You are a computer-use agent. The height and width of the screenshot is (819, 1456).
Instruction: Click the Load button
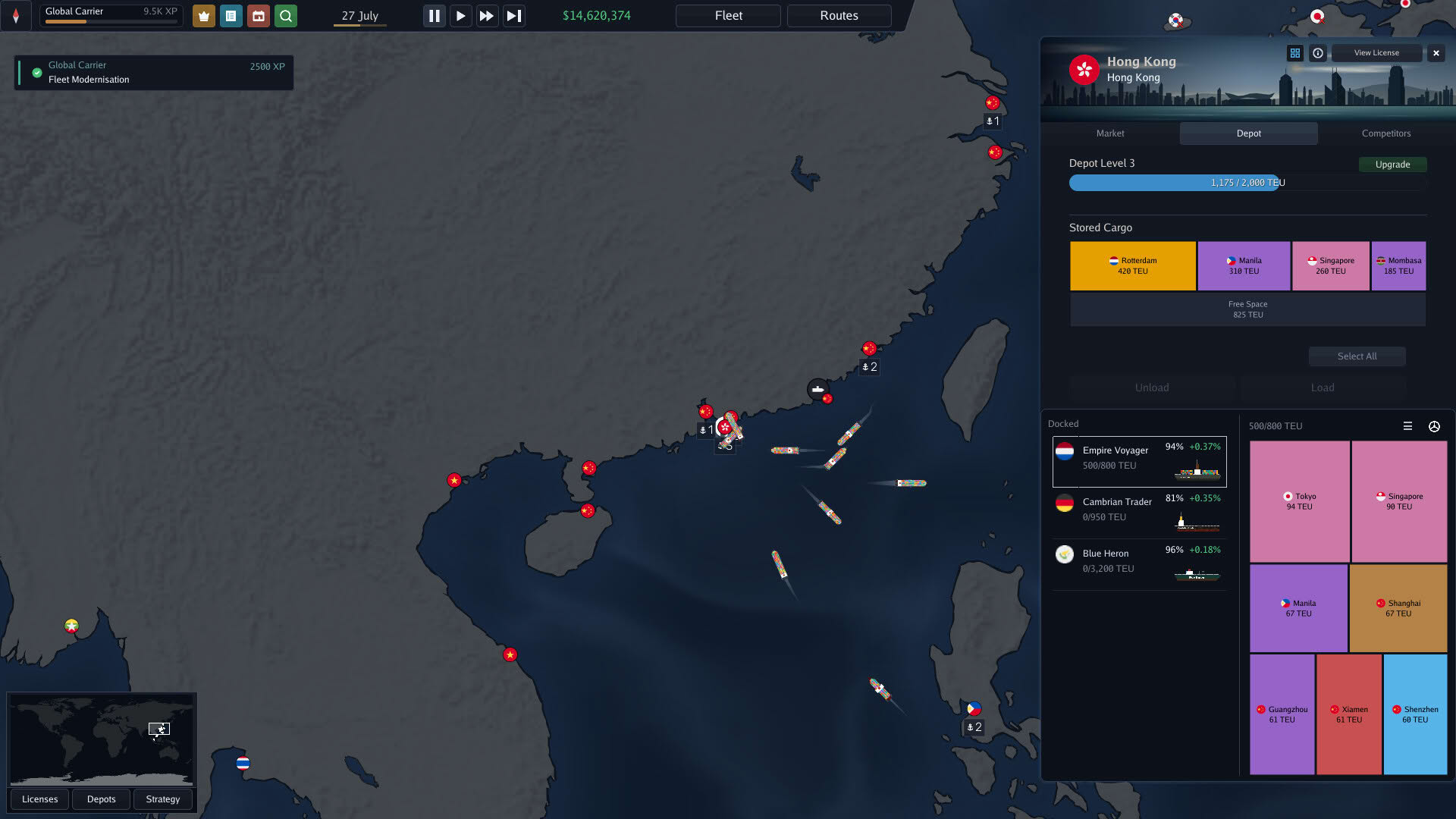(1323, 388)
